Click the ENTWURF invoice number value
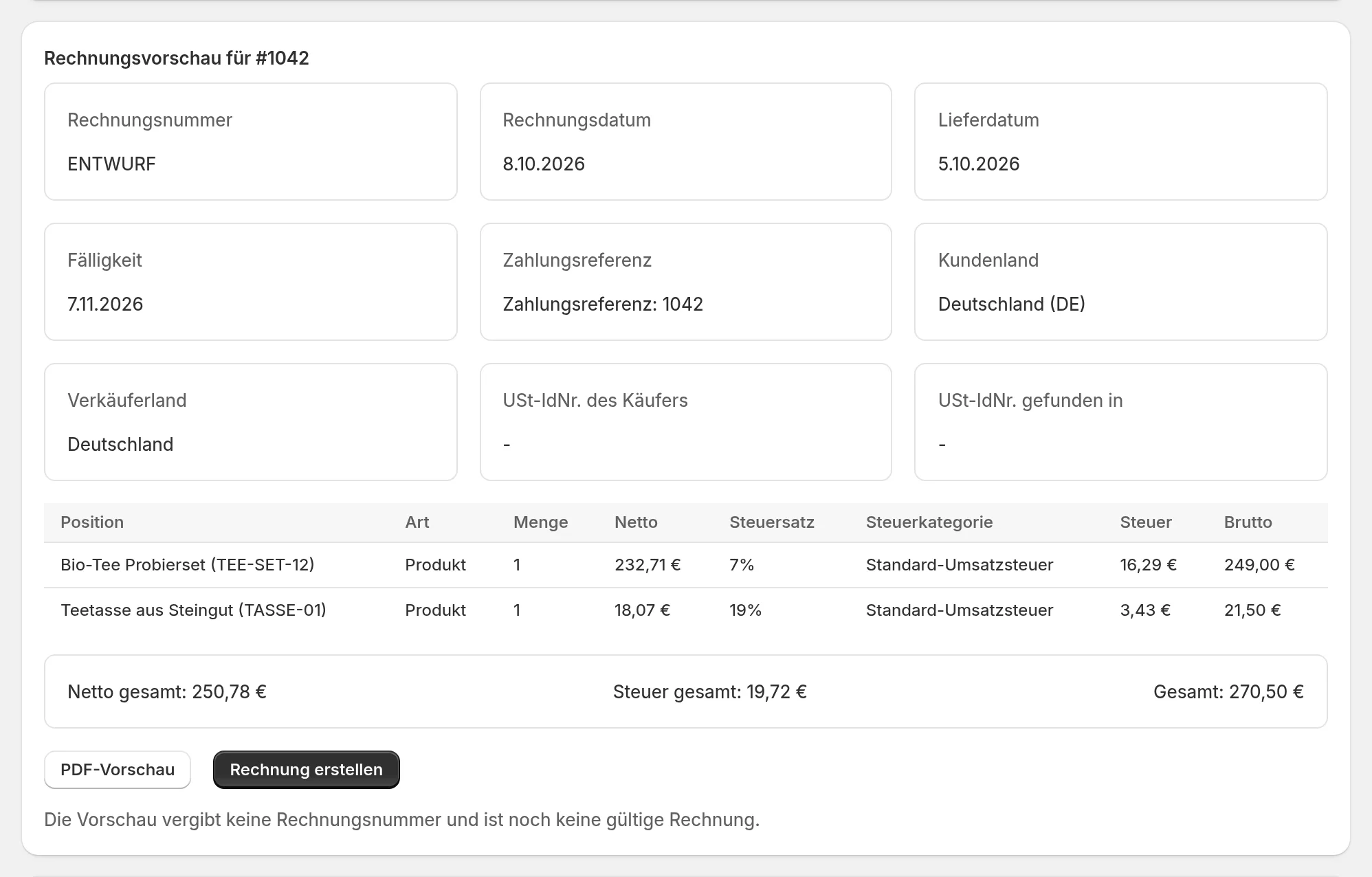The image size is (1372, 877). tap(111, 164)
